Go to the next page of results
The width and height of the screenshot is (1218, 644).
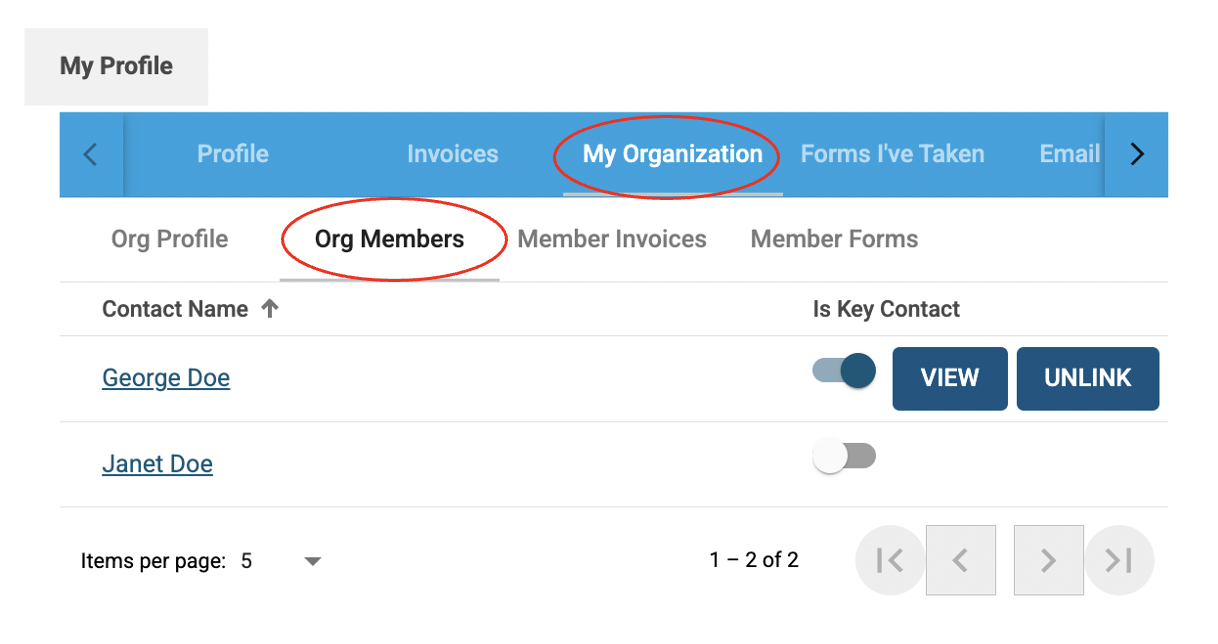click(x=1048, y=560)
